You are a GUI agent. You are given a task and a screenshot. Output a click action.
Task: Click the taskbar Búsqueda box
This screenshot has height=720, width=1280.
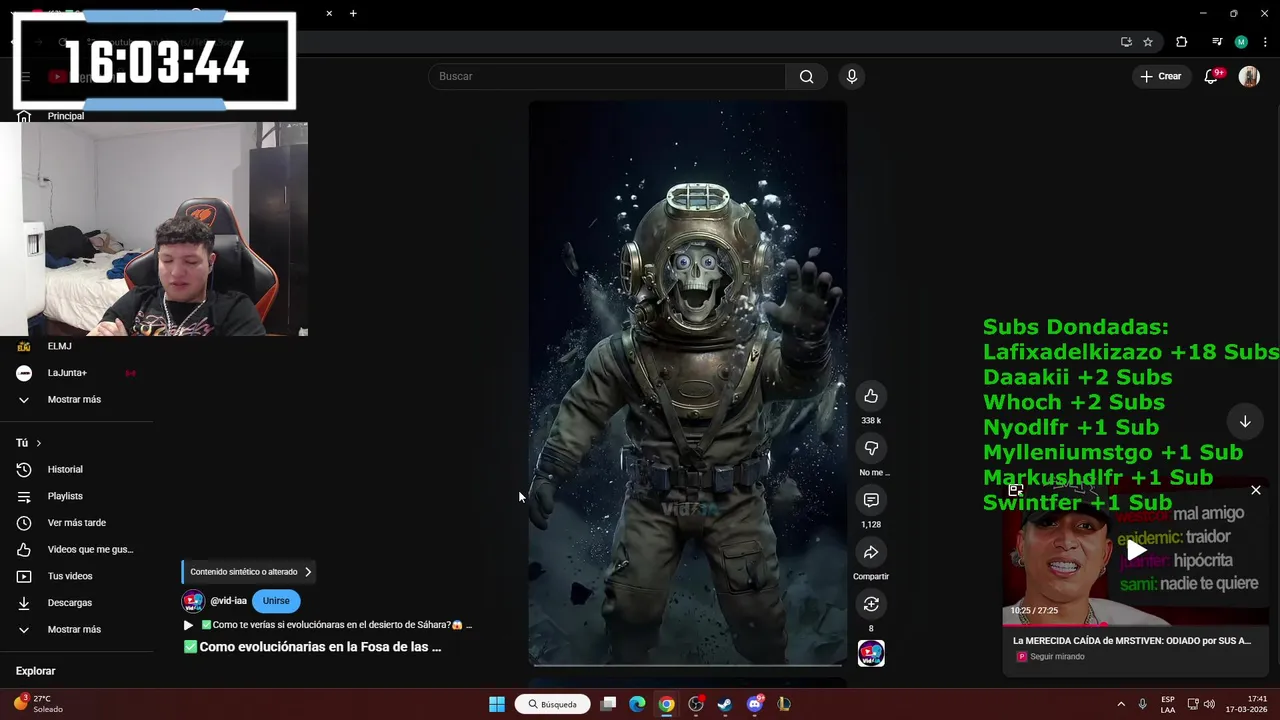coord(553,704)
